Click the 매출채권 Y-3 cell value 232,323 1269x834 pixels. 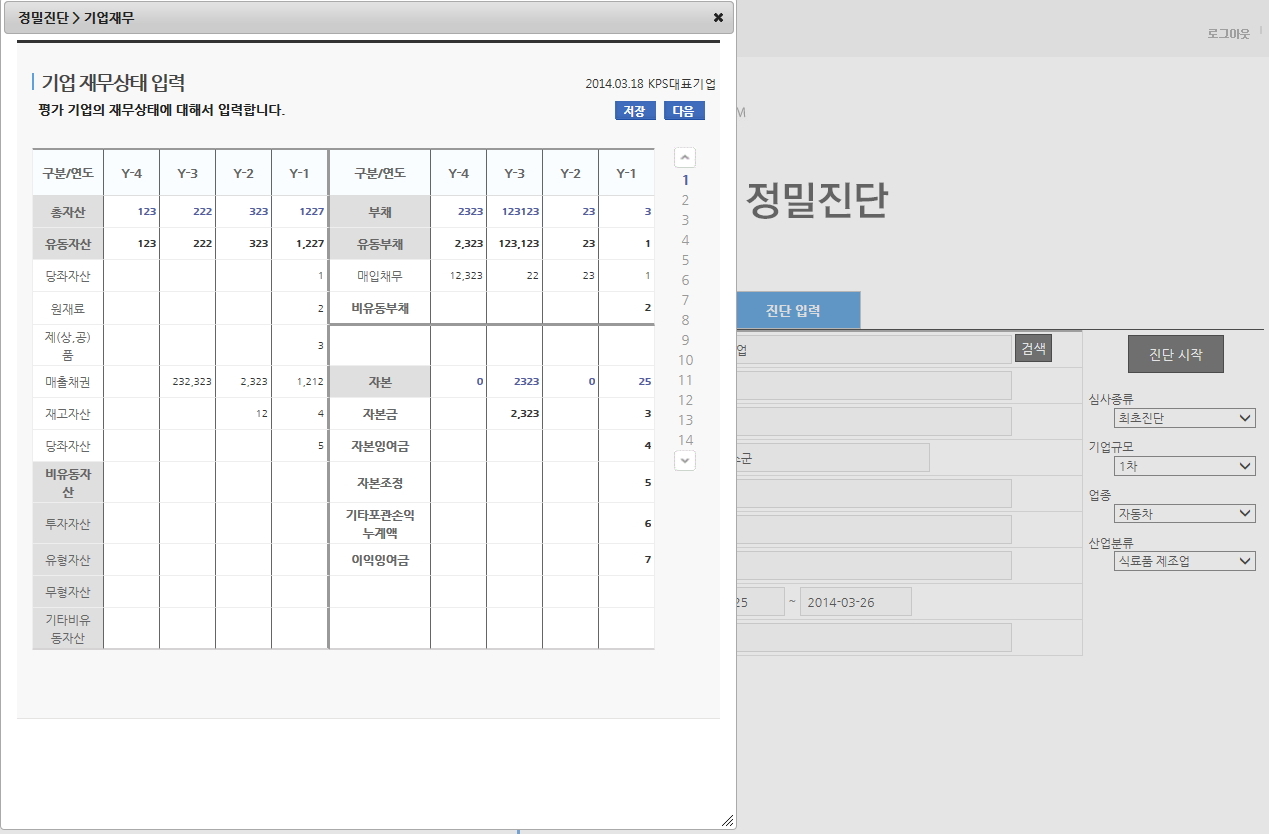click(187, 382)
